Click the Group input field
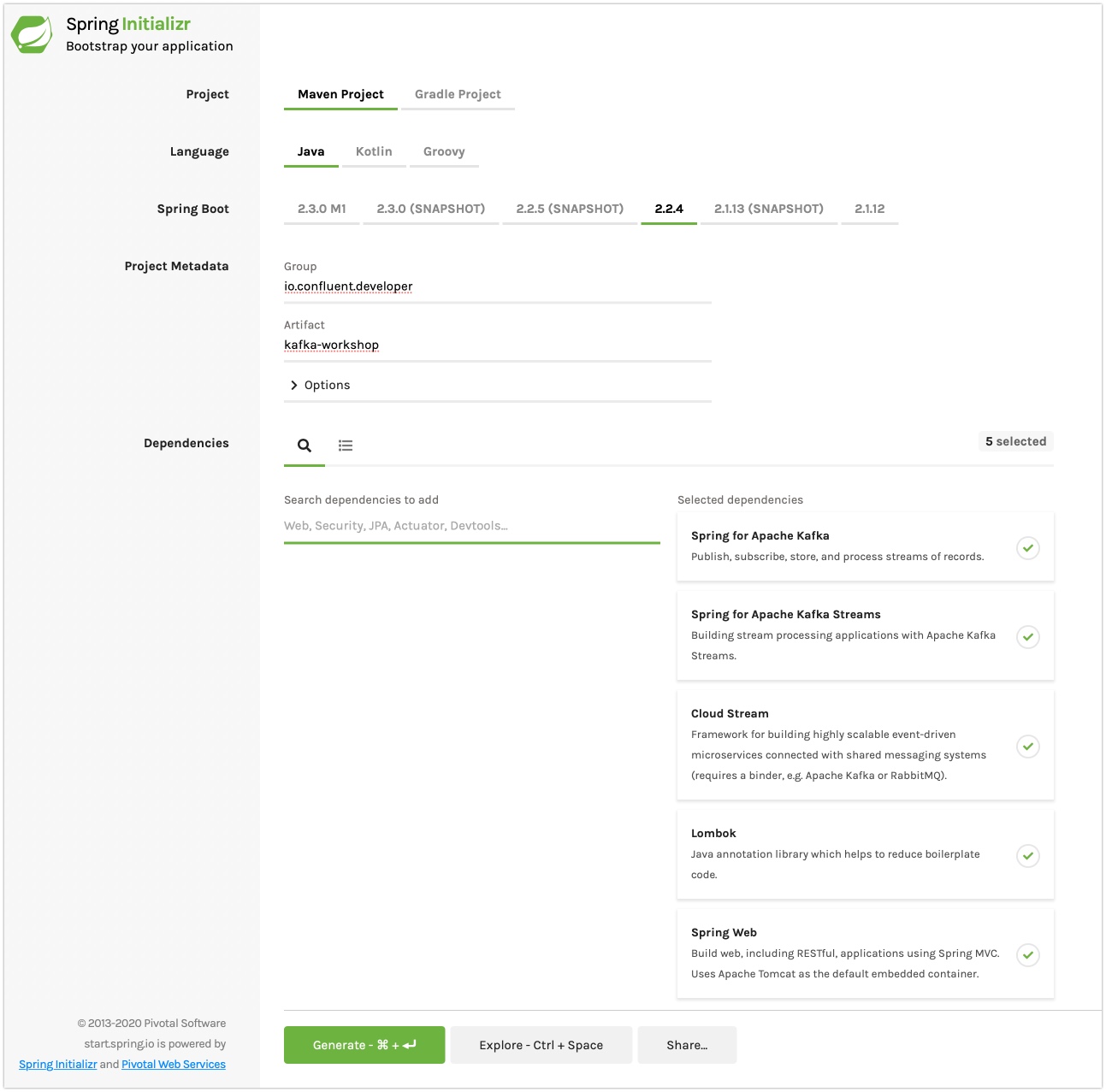The height and width of the screenshot is (1092, 1106). click(498, 287)
